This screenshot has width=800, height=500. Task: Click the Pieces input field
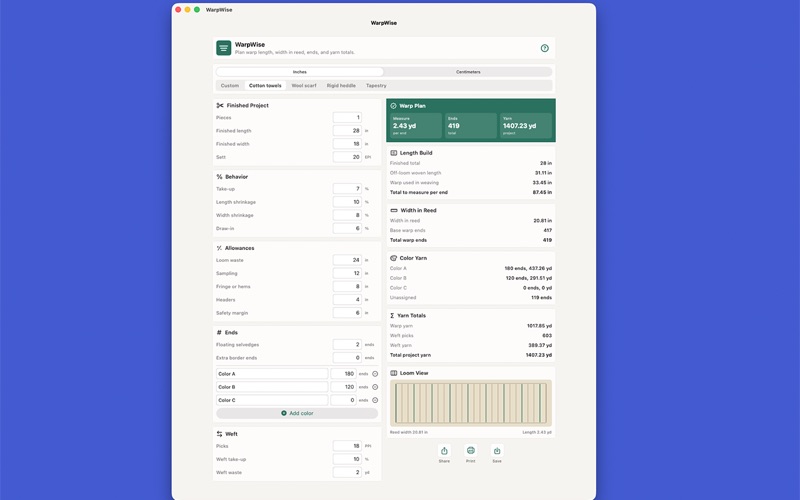(x=347, y=118)
